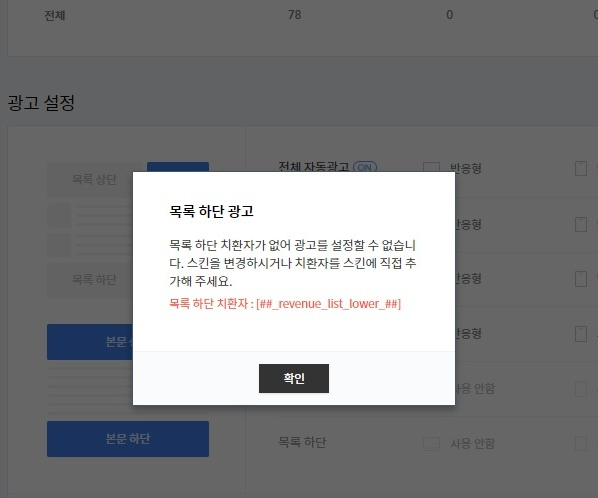Click the dialog title 목록 하단 광고
This screenshot has width=598, height=498.
tap(212, 211)
